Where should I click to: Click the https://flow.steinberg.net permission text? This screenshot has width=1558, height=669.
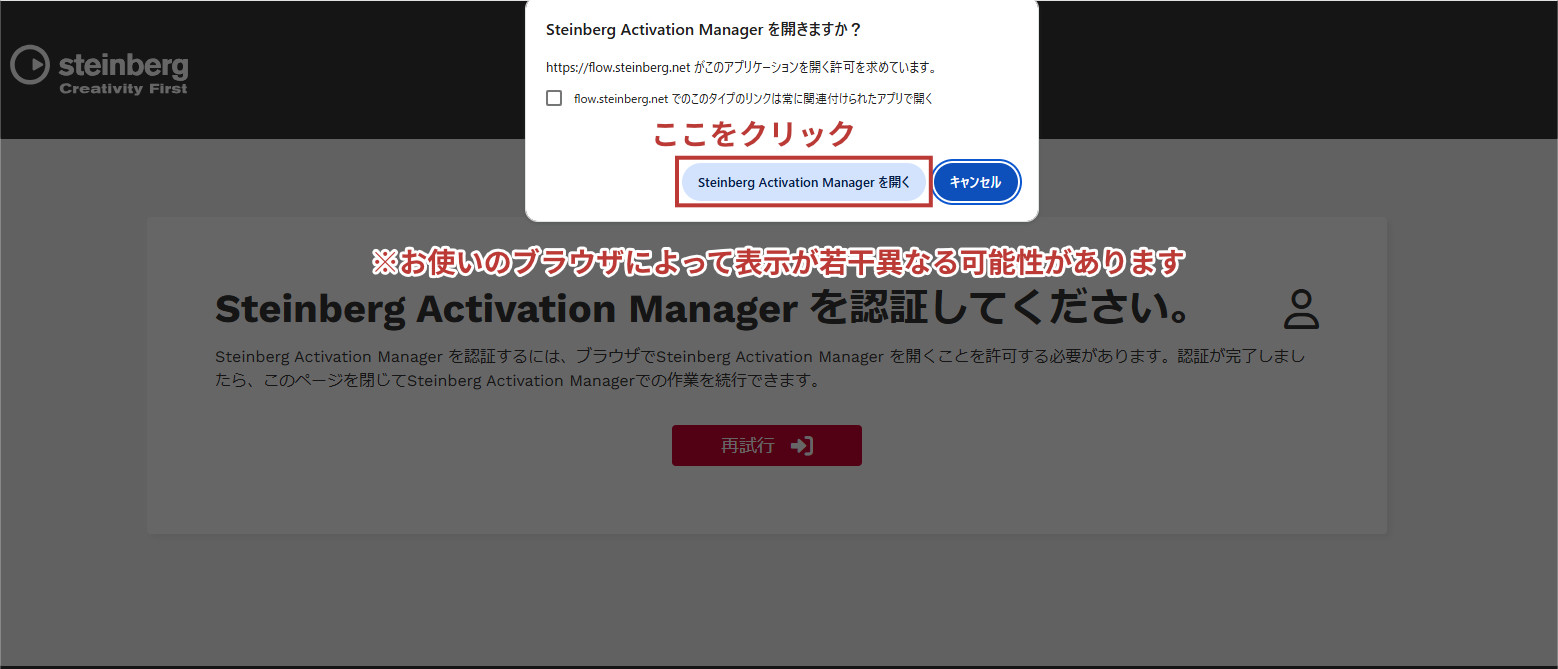pos(741,68)
